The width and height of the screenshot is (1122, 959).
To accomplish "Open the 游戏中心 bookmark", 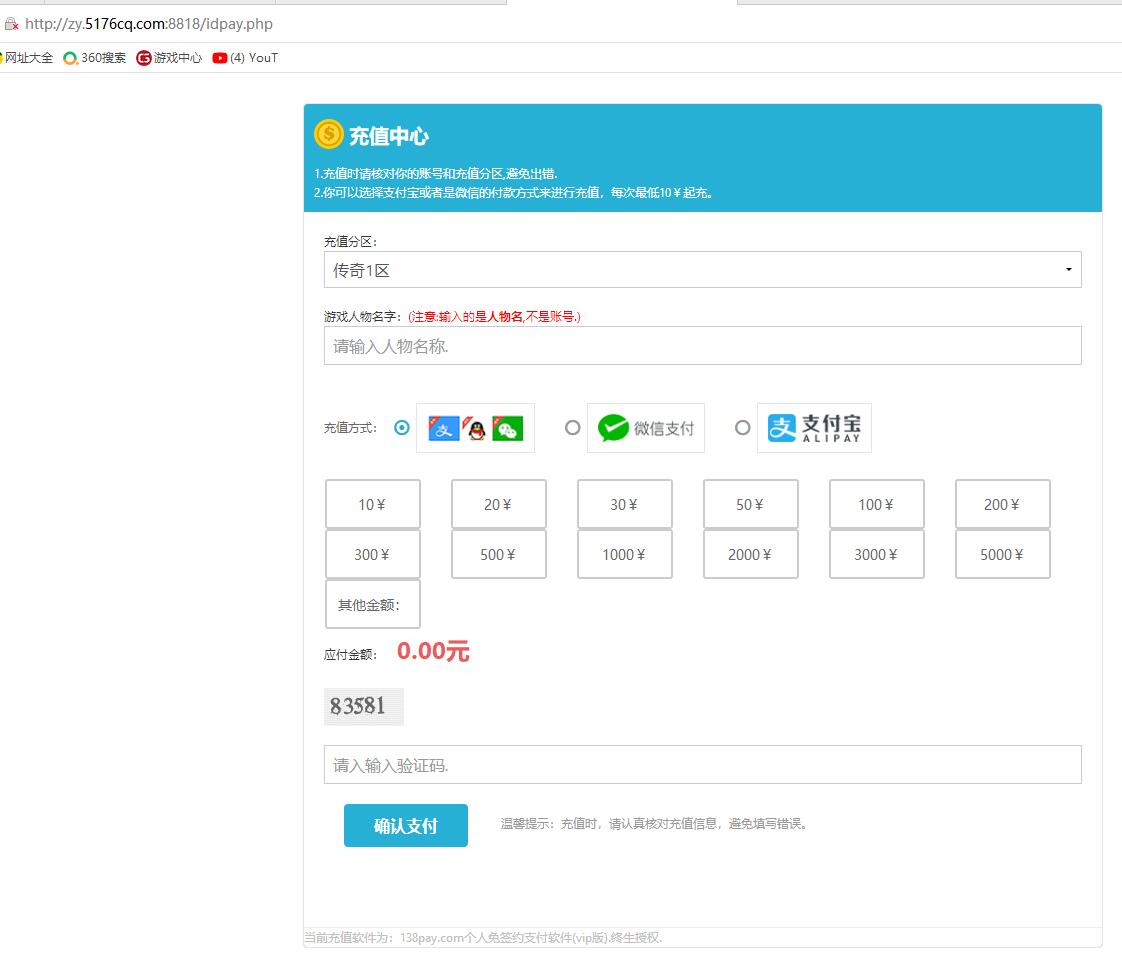I will [x=169, y=58].
